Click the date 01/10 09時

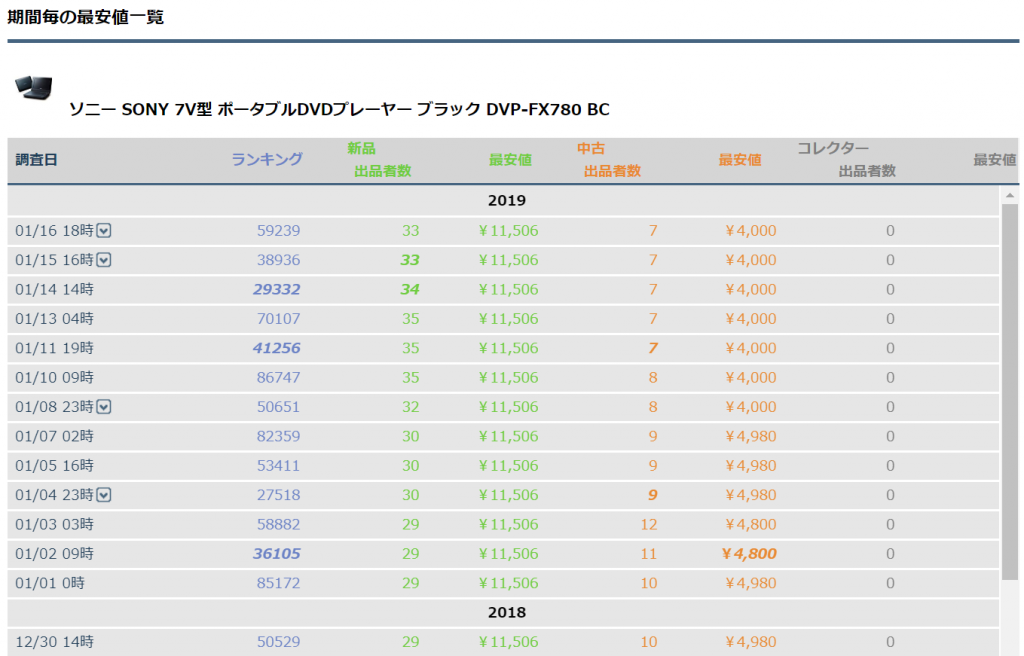tap(55, 378)
